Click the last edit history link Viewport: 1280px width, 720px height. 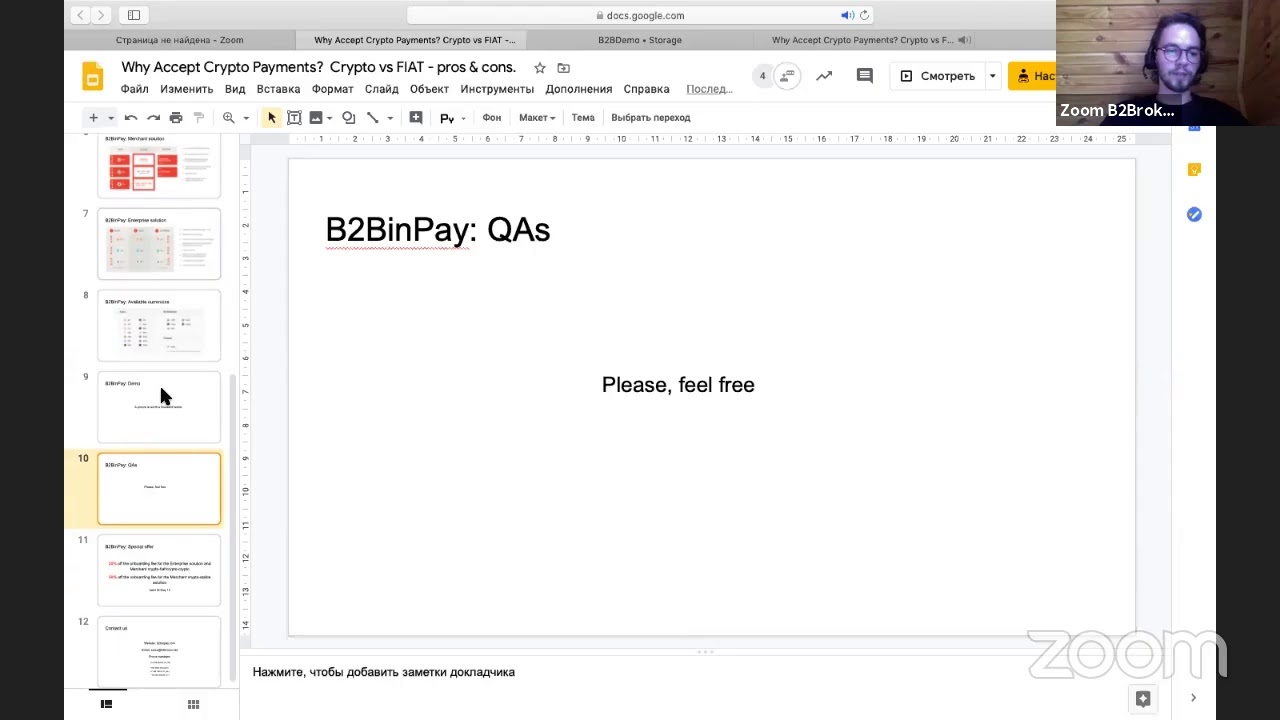click(709, 89)
